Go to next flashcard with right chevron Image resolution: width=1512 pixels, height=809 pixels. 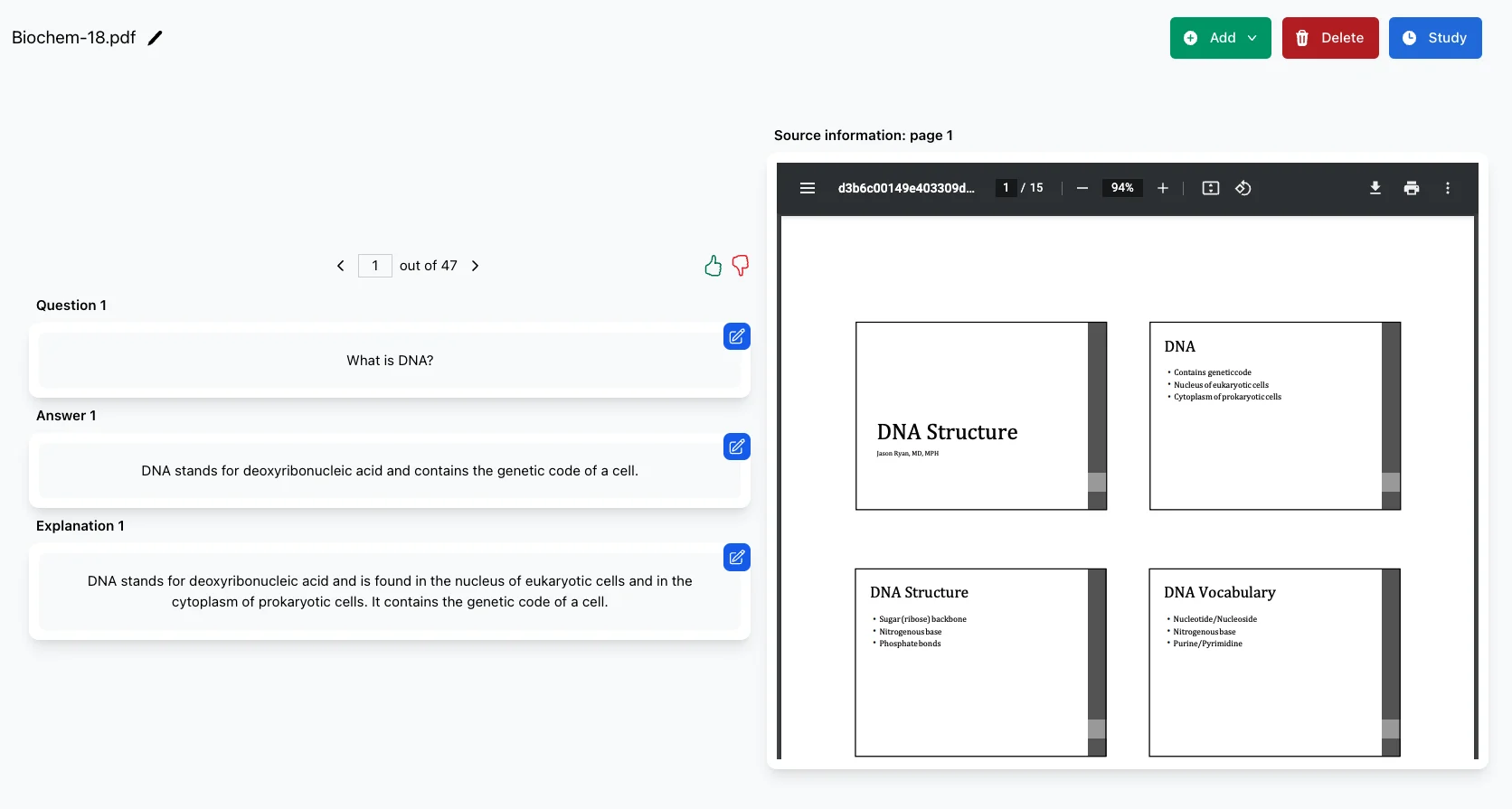(475, 266)
